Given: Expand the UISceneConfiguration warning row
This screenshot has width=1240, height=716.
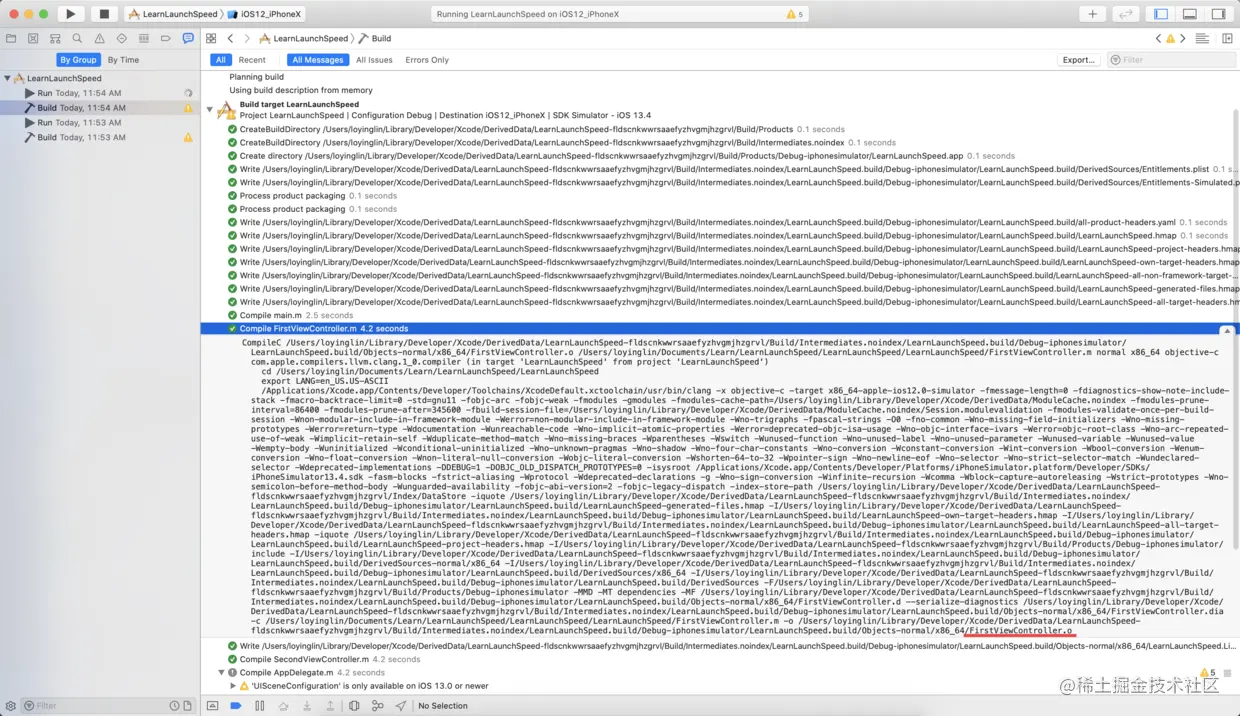Looking at the screenshot, I should point(233,686).
